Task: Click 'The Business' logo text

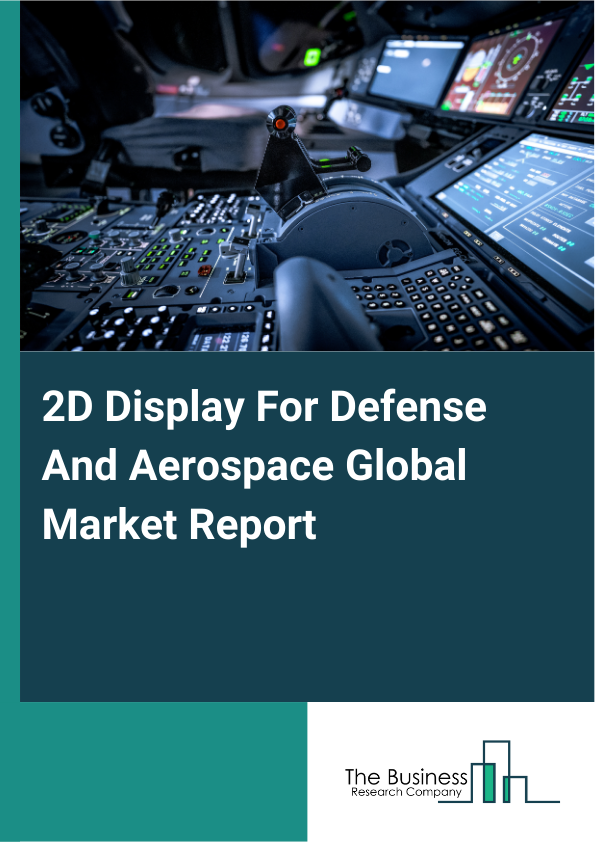Action: click(406, 777)
